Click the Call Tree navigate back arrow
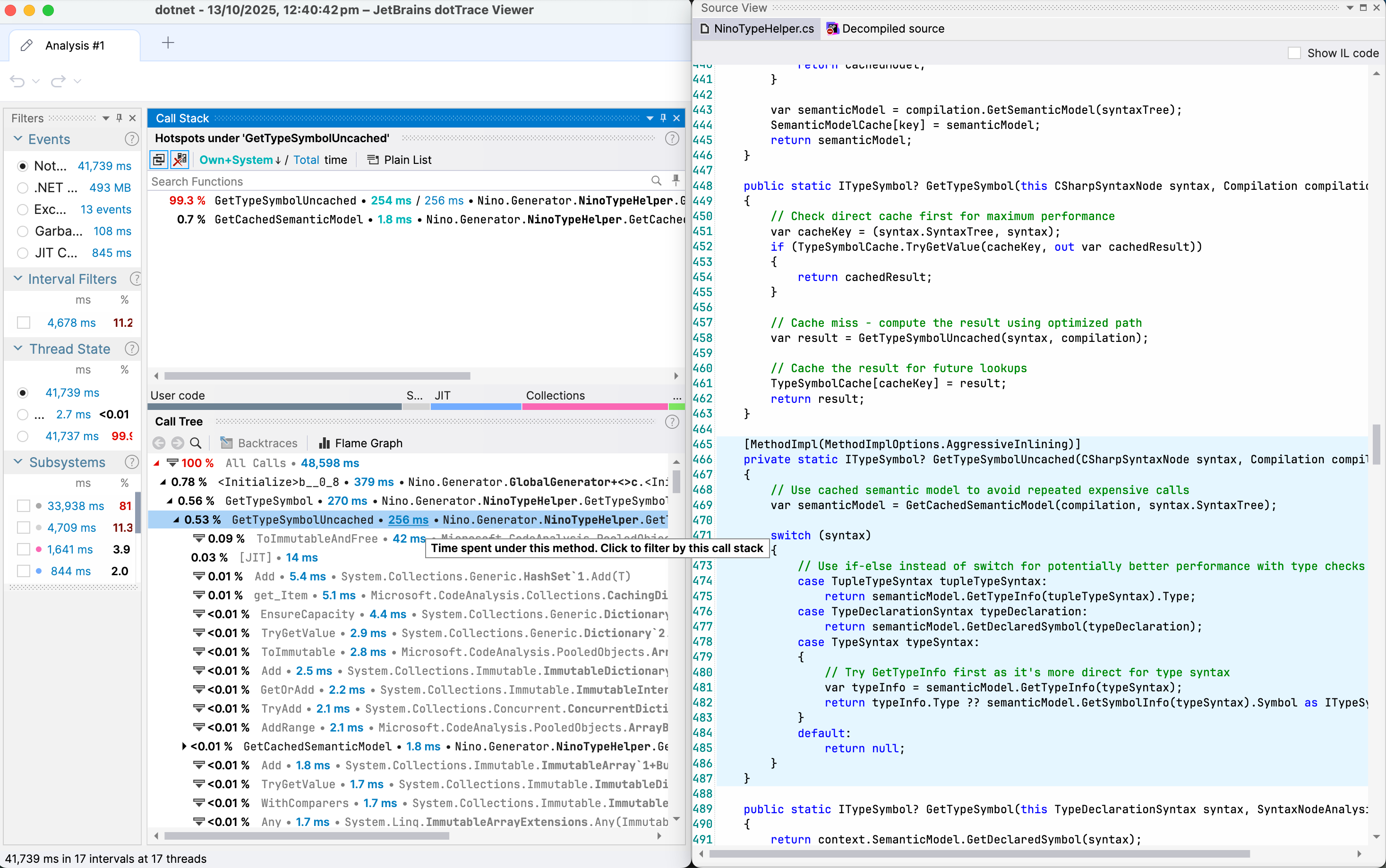The height and width of the screenshot is (868, 1386). 159,443
